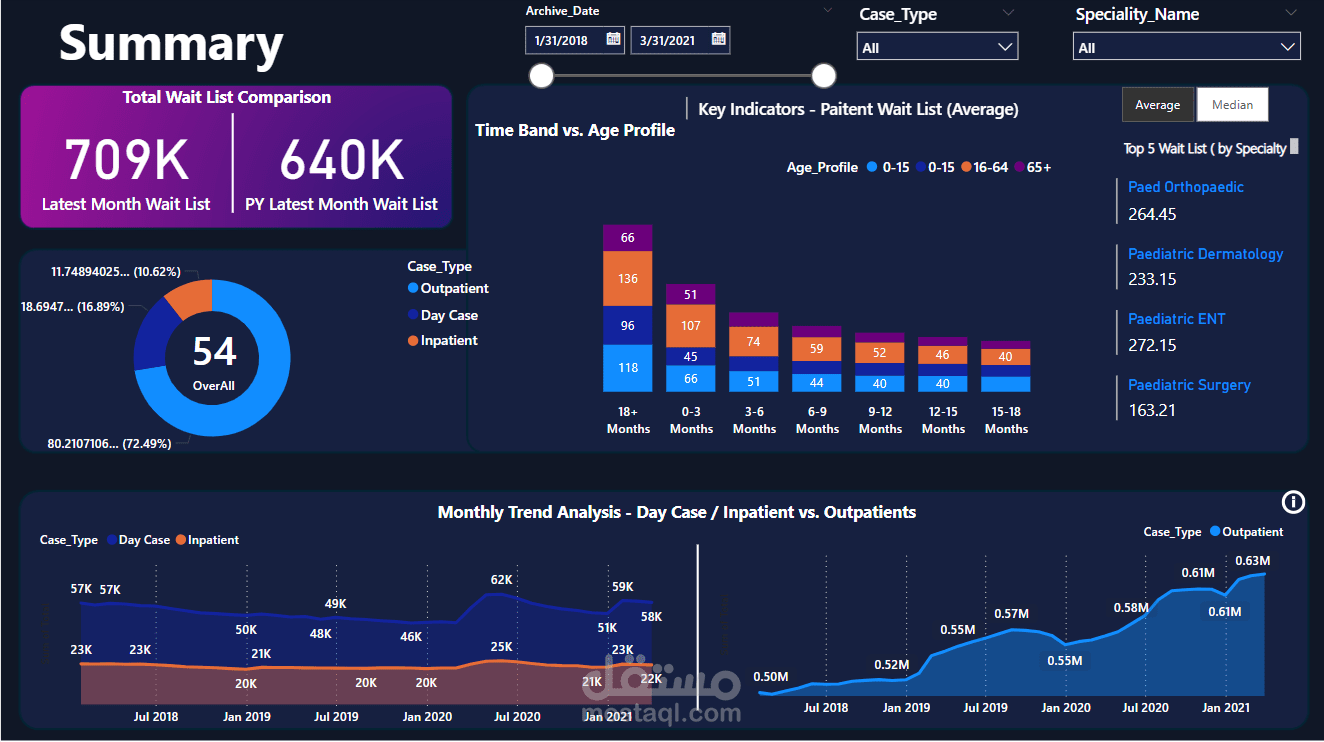The image size is (1324, 742).
Task: Click the 107 orange segment in 0-3 Months bar
Action: coord(691,325)
